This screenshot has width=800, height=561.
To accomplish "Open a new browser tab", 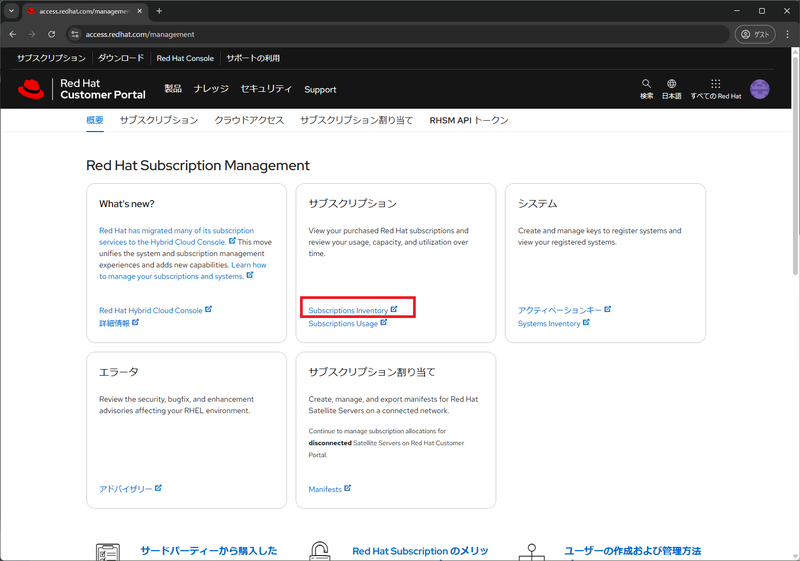I will point(159,11).
